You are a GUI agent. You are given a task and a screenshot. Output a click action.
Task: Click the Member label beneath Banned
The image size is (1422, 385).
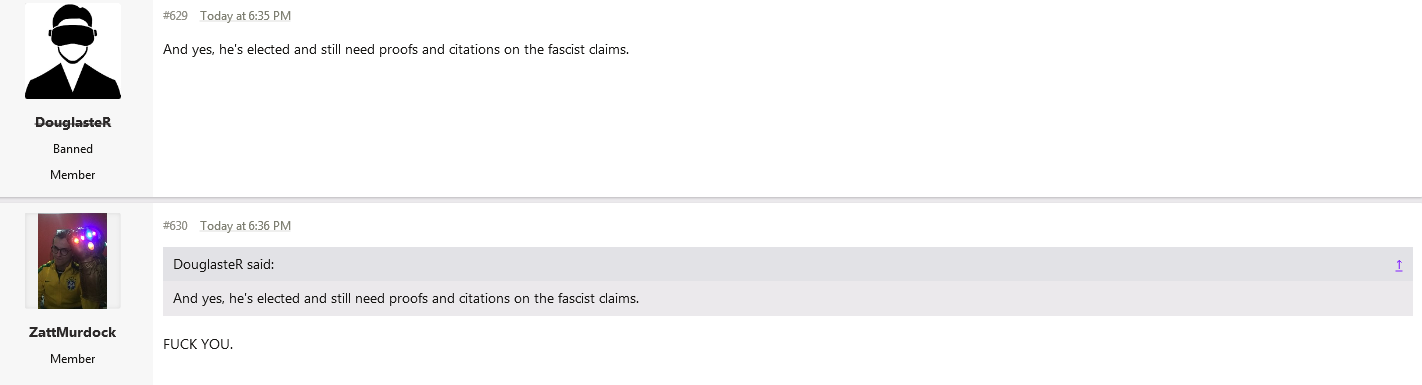[73, 175]
